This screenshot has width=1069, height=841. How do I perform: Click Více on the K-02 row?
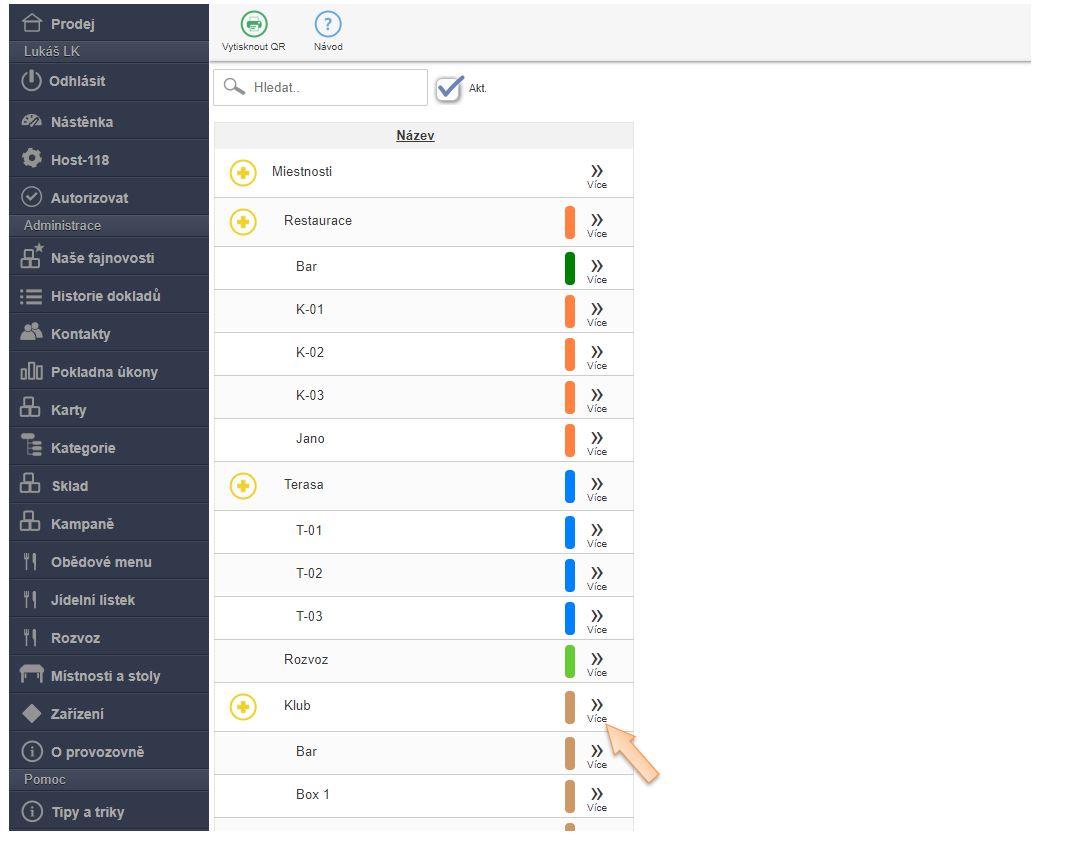click(x=597, y=355)
